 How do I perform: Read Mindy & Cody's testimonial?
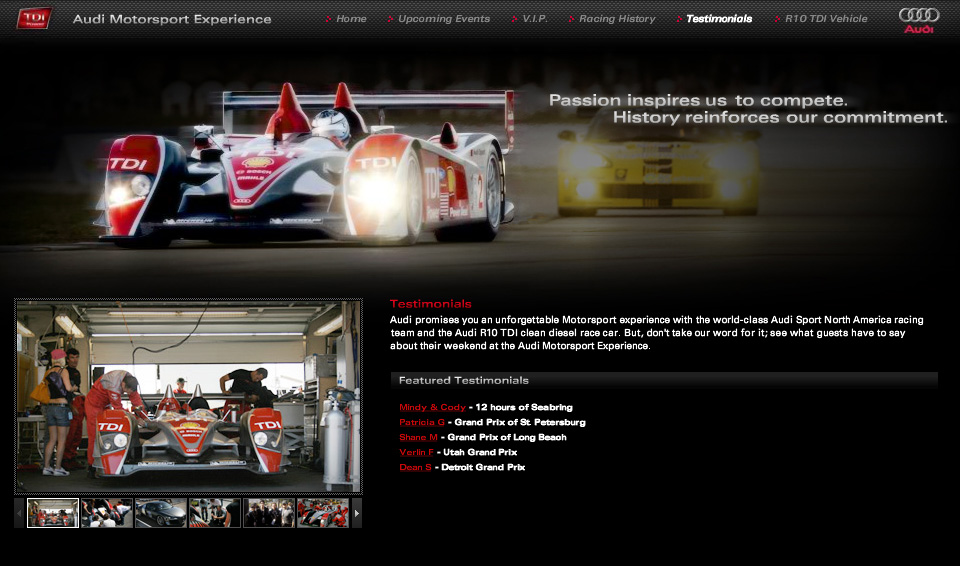coord(432,407)
